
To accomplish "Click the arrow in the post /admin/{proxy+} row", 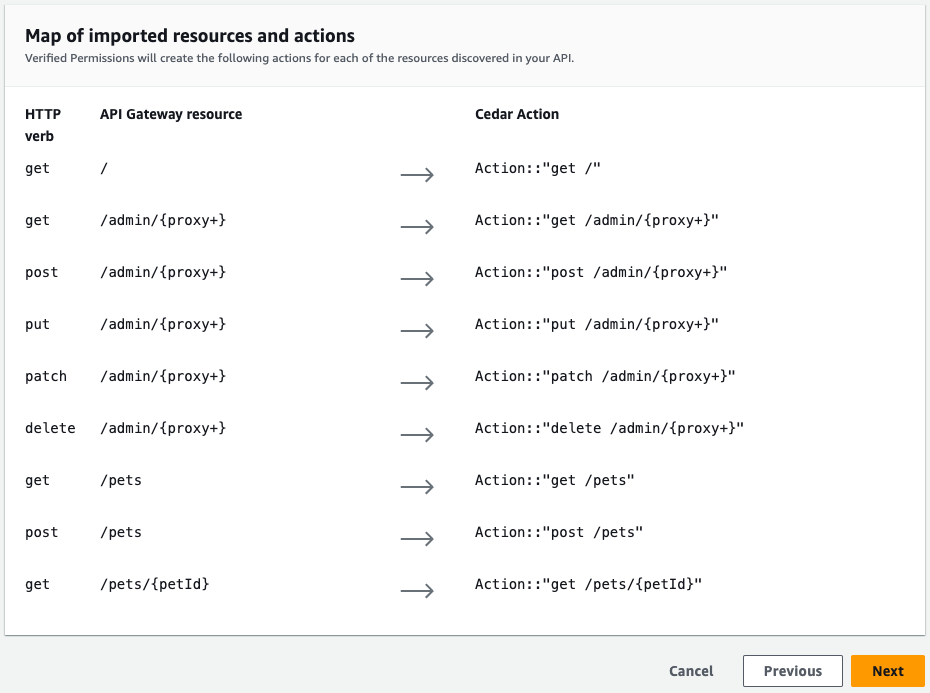I will click(x=417, y=279).
